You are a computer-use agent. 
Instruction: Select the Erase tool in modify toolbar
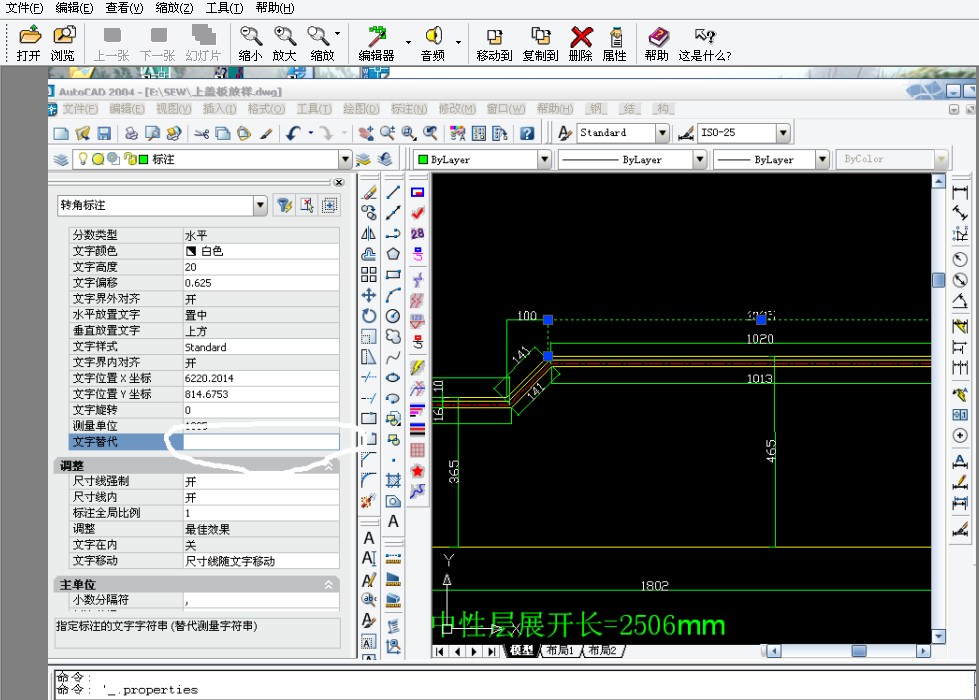[369, 192]
